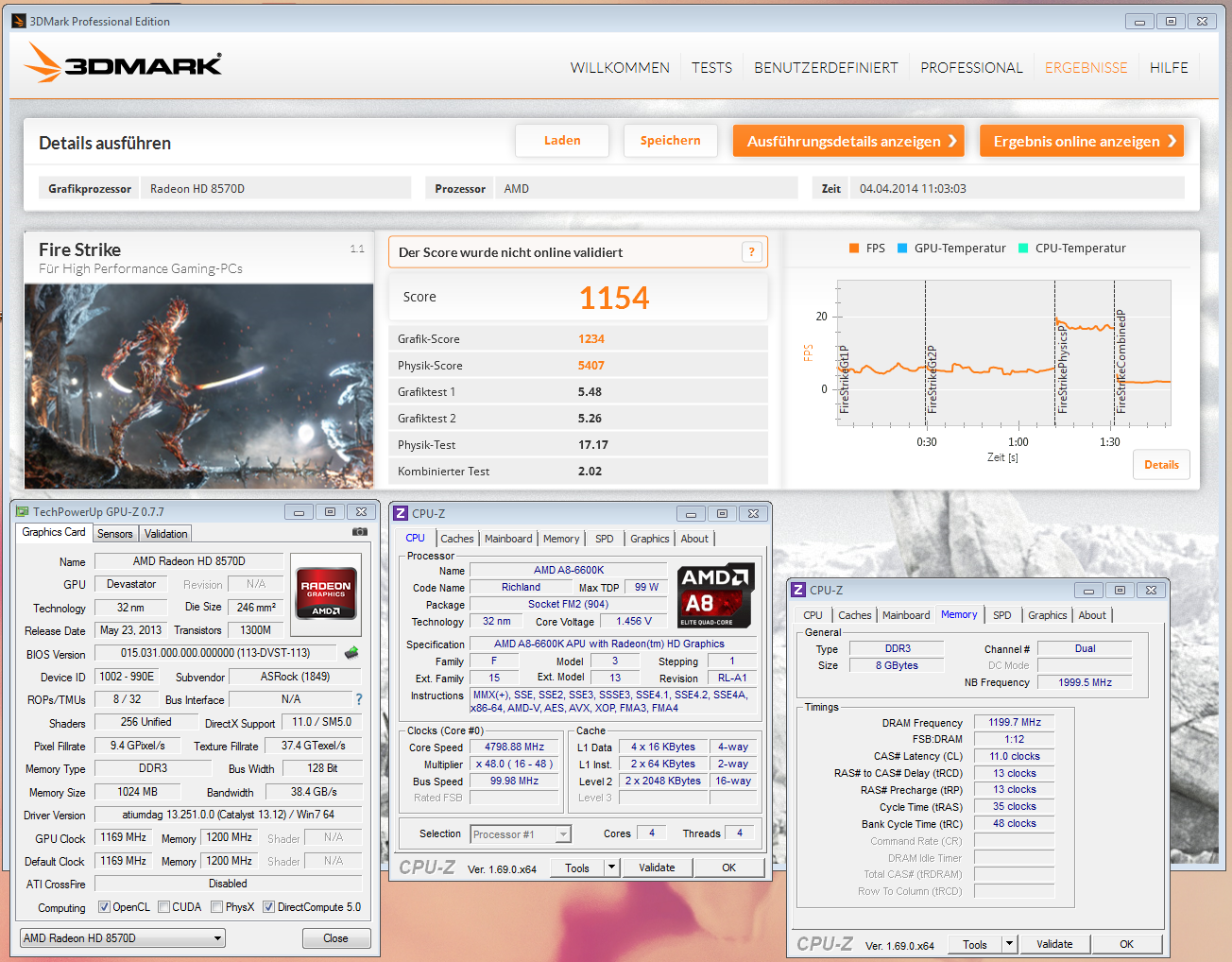
Task: Click the title bar icon of CPU-Z Memory window
Action: [798, 590]
